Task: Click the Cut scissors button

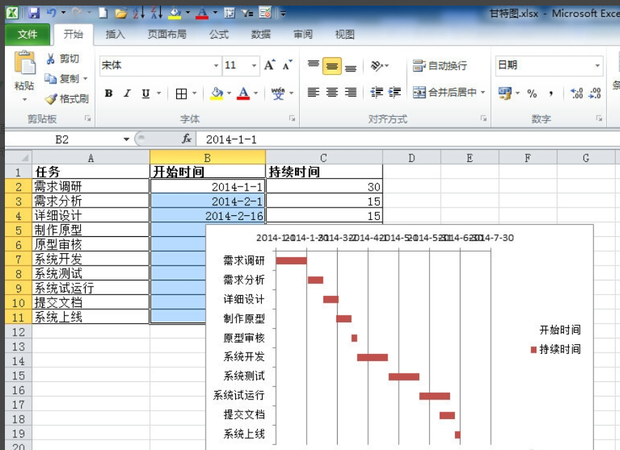Action: [62, 59]
